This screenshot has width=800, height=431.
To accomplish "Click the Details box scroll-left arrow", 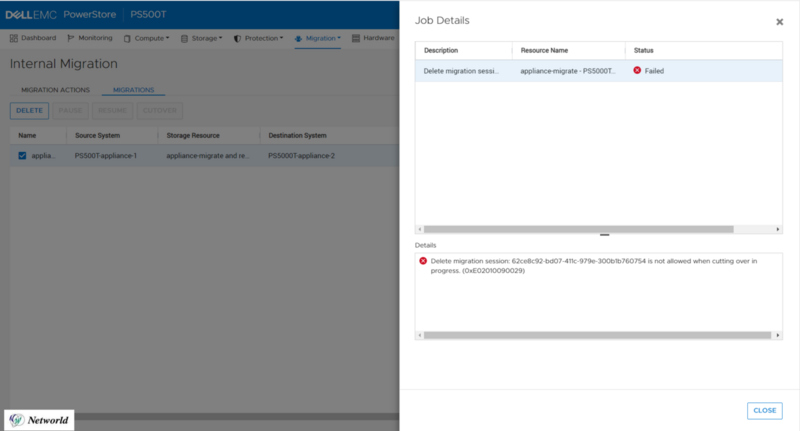I will coord(420,335).
